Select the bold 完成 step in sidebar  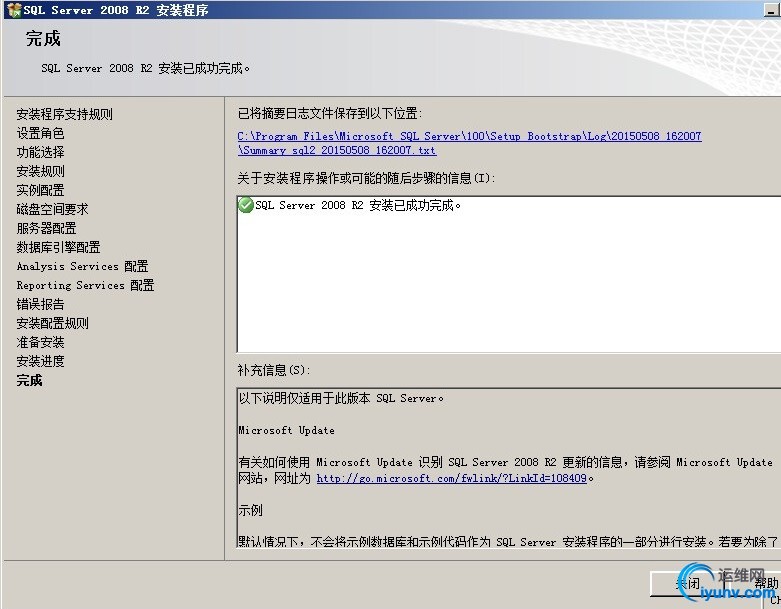tap(29, 380)
